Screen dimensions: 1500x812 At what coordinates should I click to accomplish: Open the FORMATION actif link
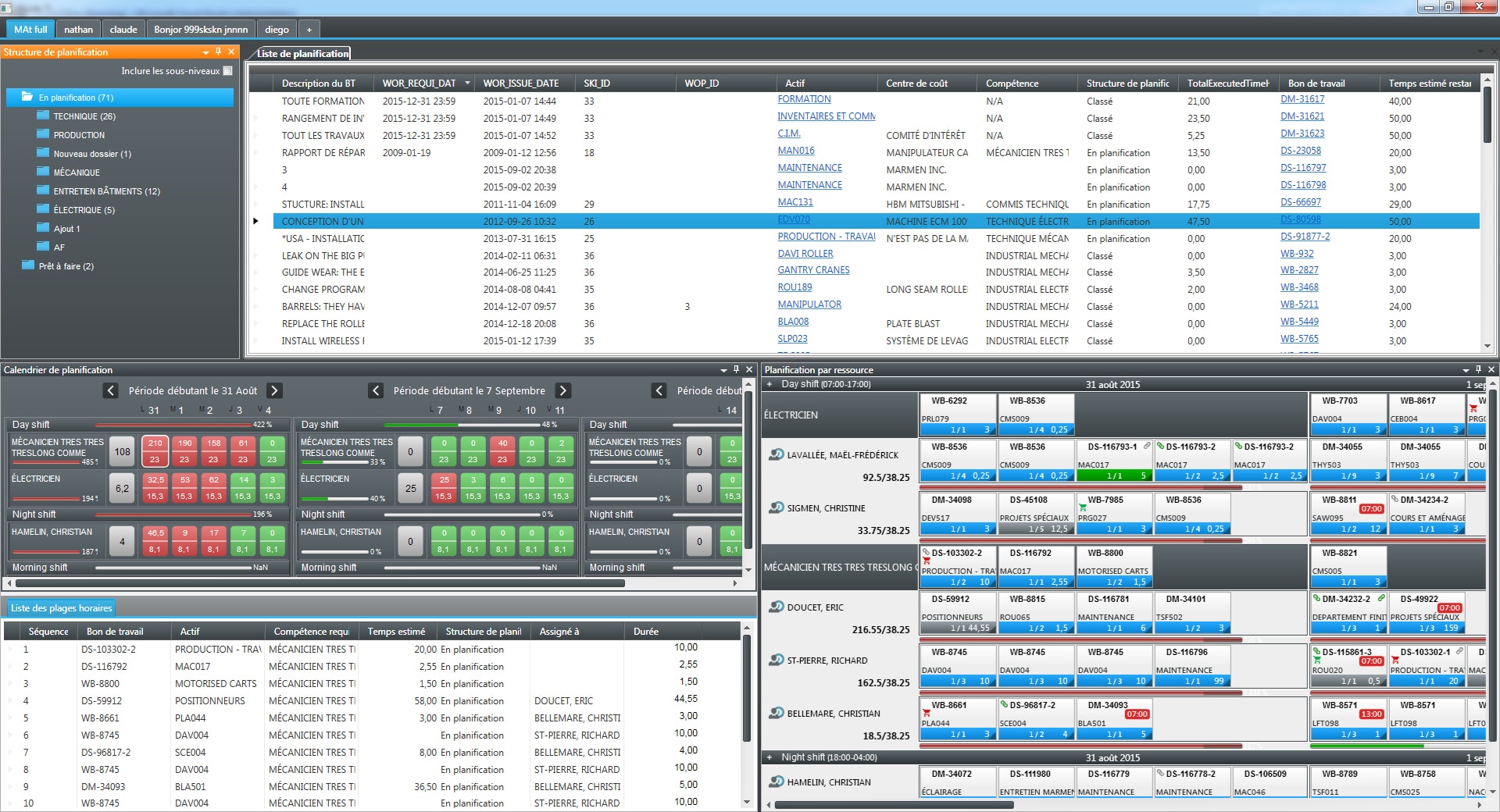tap(804, 99)
